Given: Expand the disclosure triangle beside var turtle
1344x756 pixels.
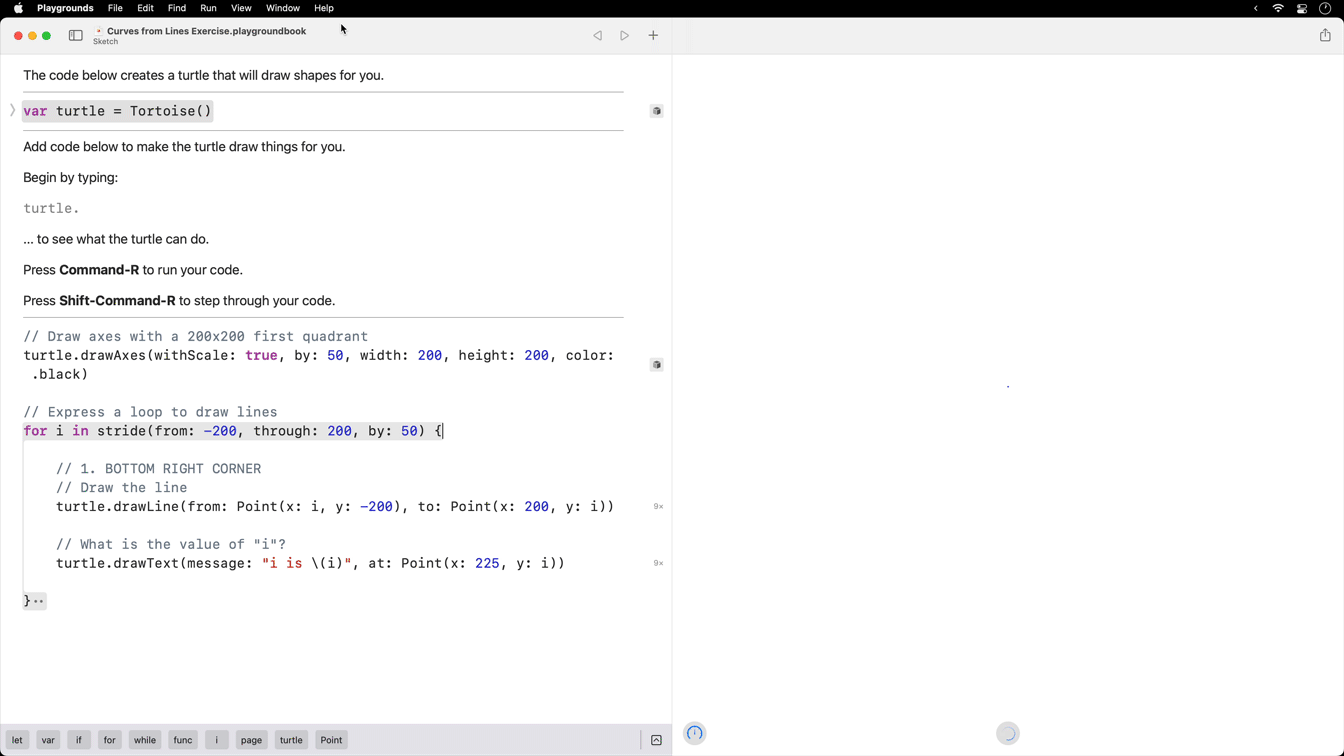Looking at the screenshot, I should pyautogui.click(x=12, y=110).
